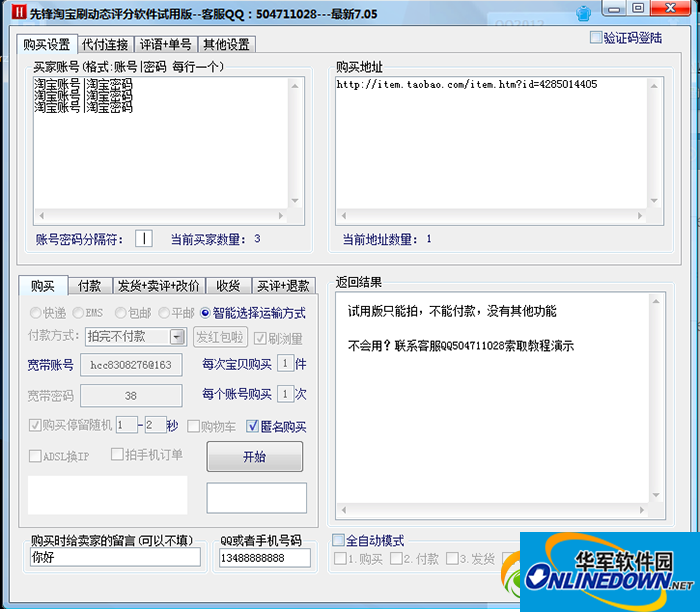The height and width of the screenshot is (612, 700).
Task: Click down arrow of 购买地址 scrollbar
Action: pos(654,200)
